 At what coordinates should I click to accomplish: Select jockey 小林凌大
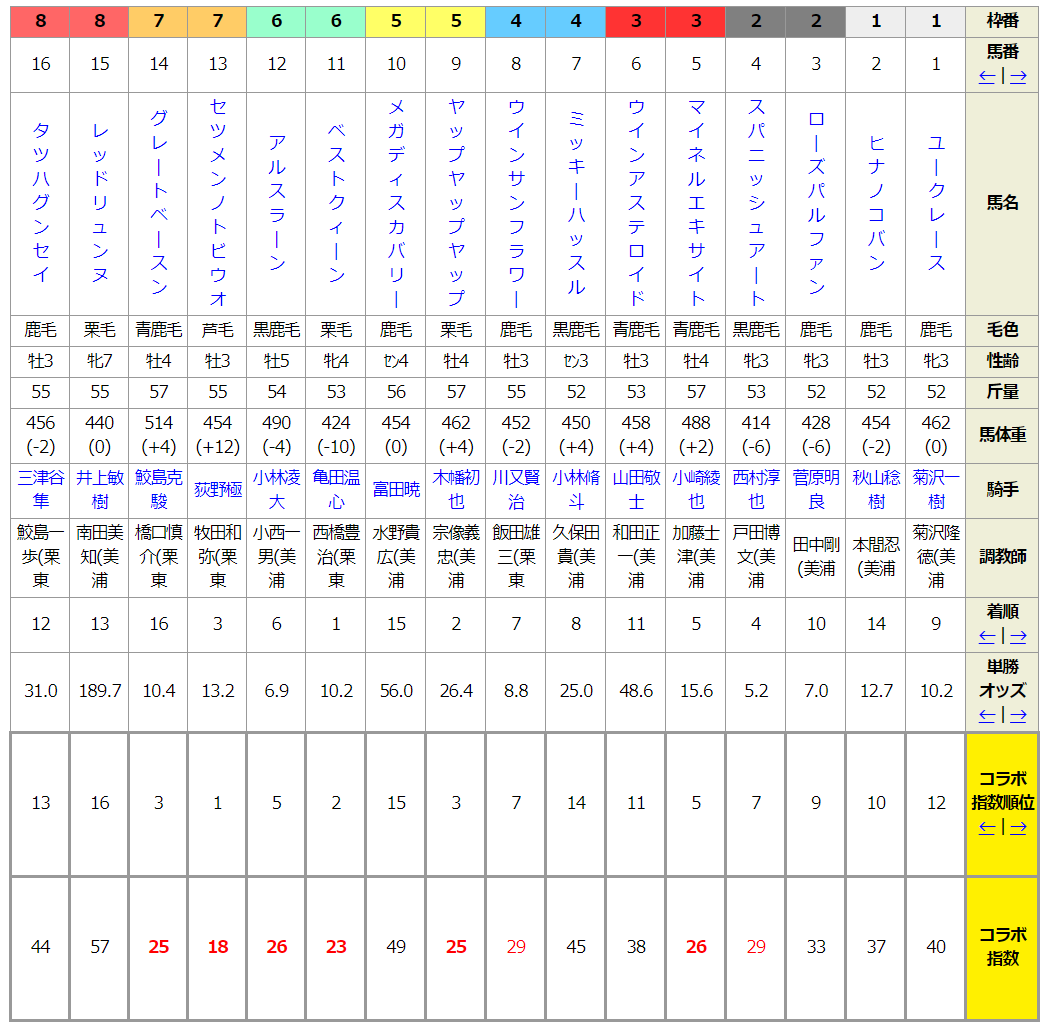coord(277,489)
